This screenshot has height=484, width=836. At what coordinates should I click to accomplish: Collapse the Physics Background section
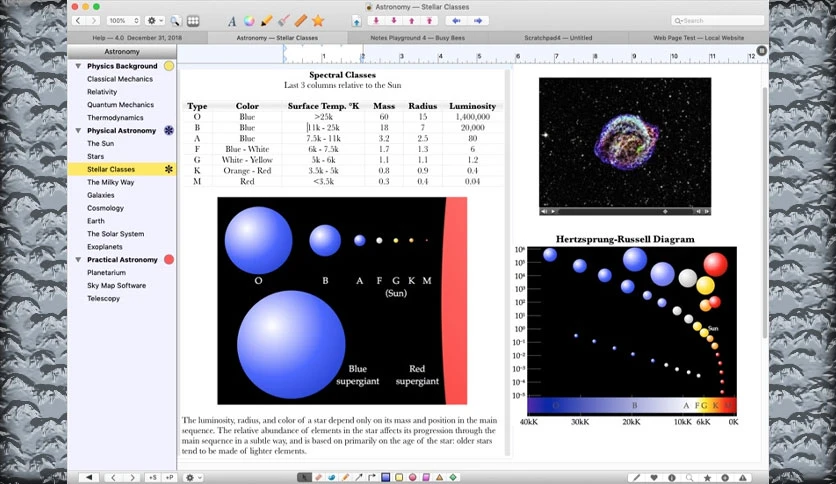(78, 66)
